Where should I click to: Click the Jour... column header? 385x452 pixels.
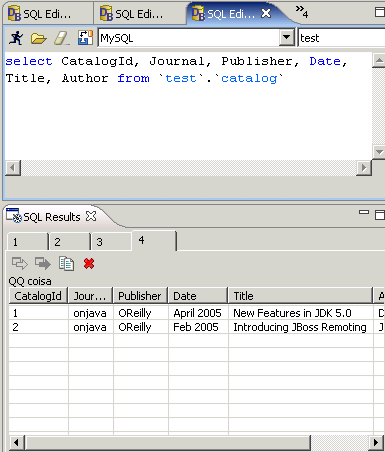pyautogui.click(x=90, y=296)
